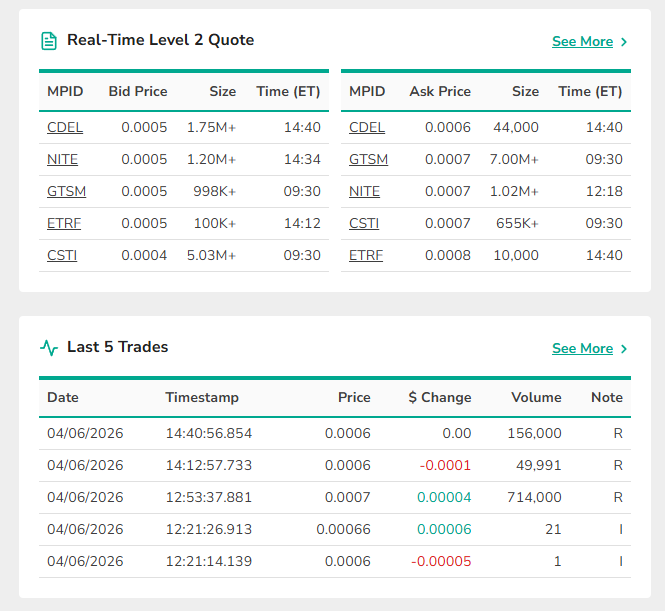
Task: Click chevron arrow next to Last 5 Trades See More
Action: click(623, 349)
